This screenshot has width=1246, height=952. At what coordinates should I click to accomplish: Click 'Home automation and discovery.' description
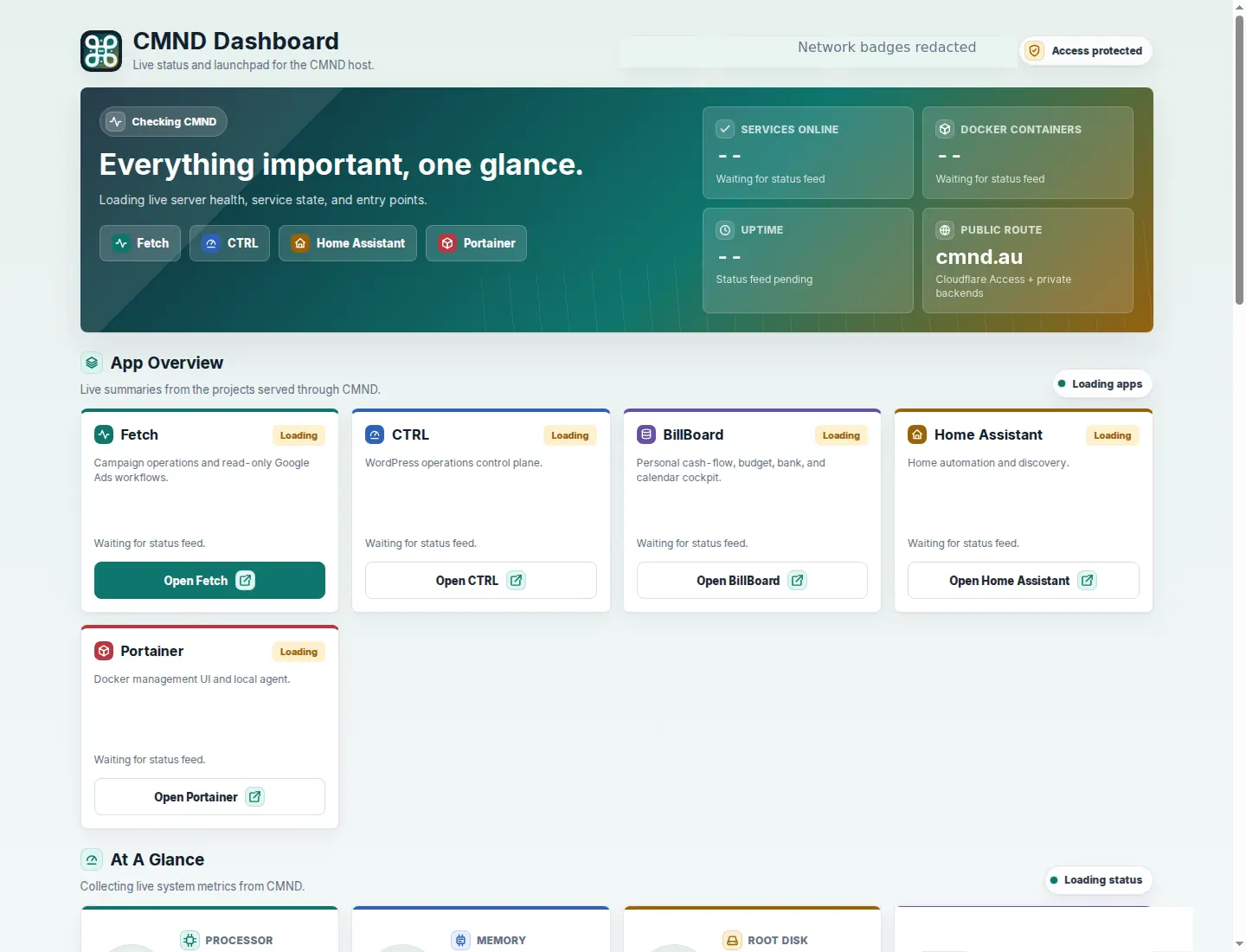(x=988, y=463)
